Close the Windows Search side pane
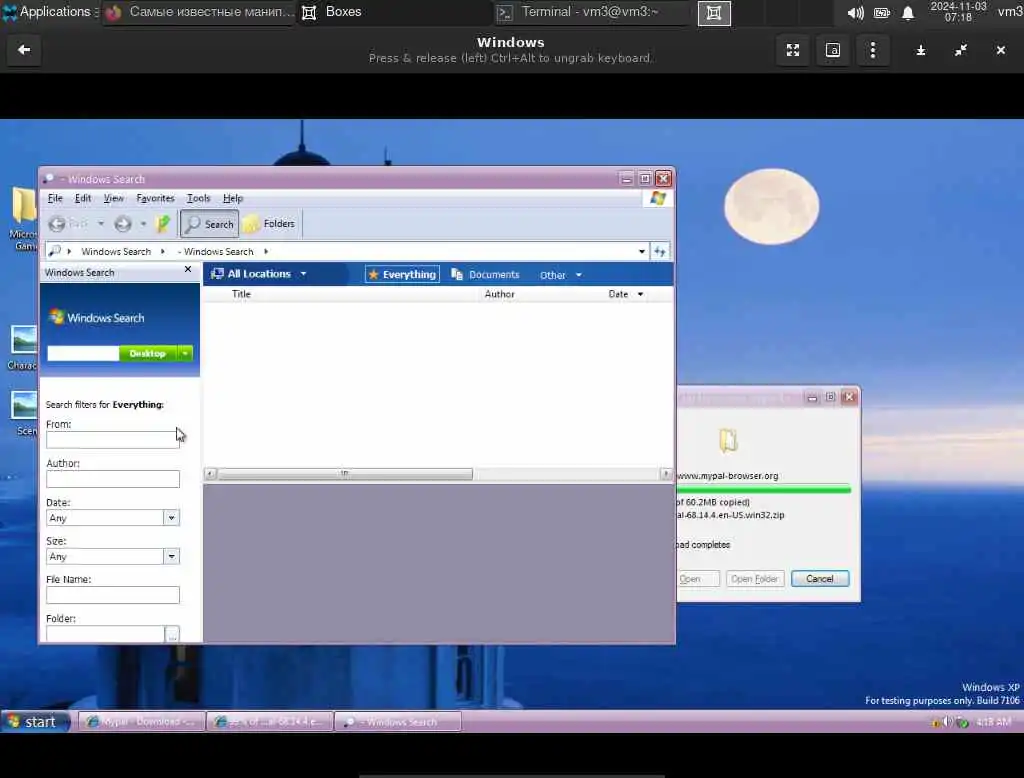This screenshot has width=1024, height=778. coord(188,269)
